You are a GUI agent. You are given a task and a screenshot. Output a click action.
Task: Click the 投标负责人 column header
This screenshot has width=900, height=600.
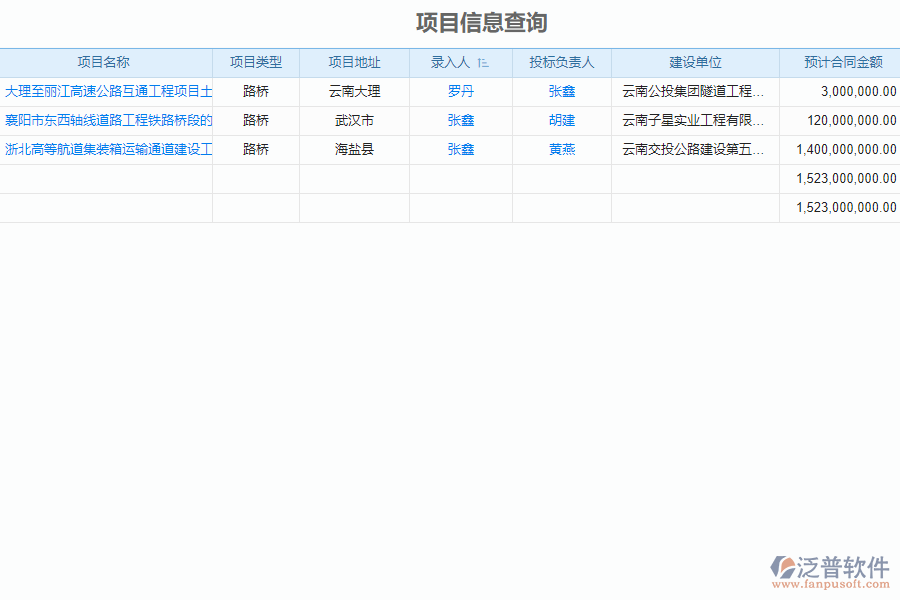coord(561,62)
